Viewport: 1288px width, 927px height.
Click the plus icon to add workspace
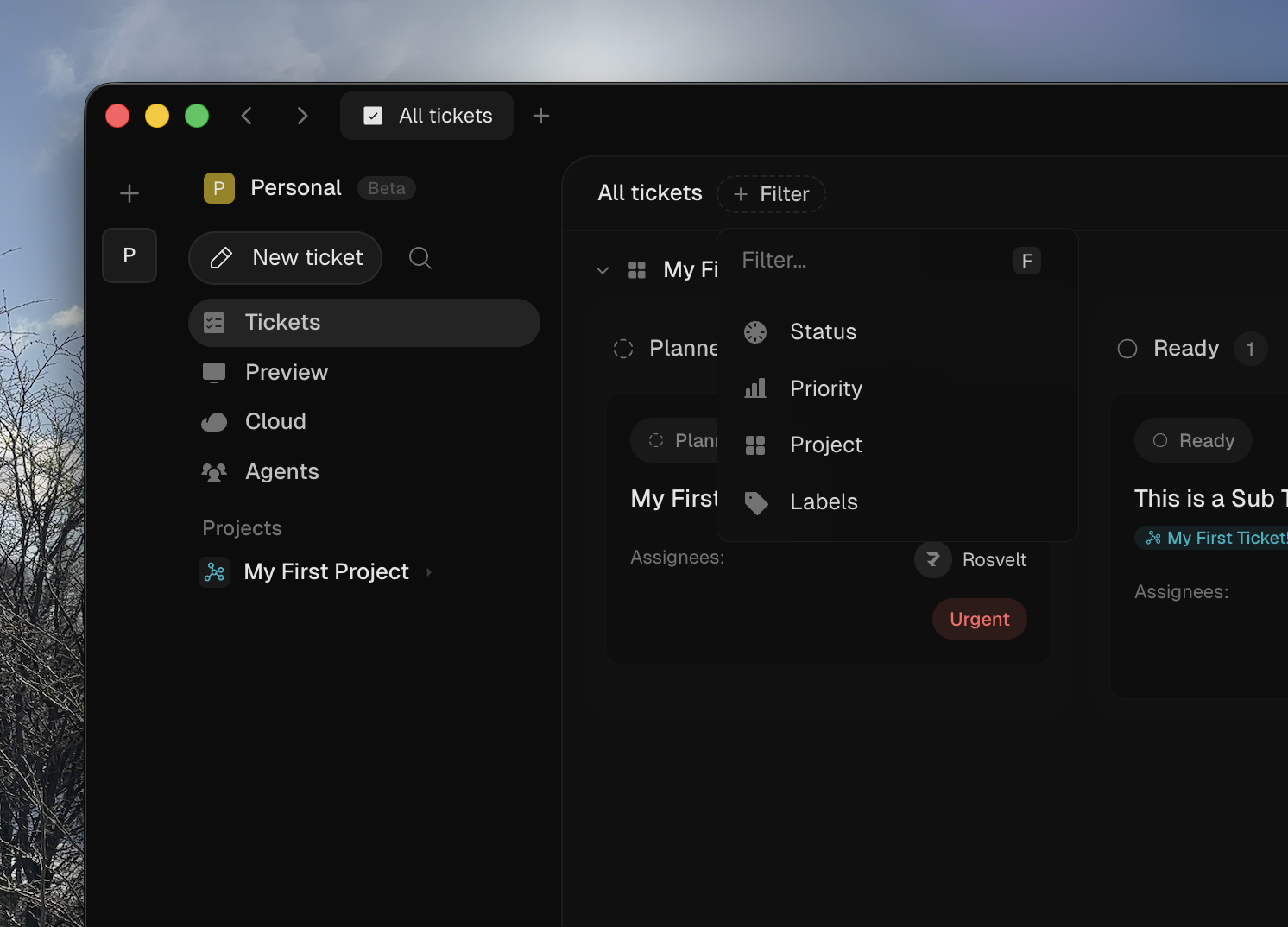(x=129, y=193)
